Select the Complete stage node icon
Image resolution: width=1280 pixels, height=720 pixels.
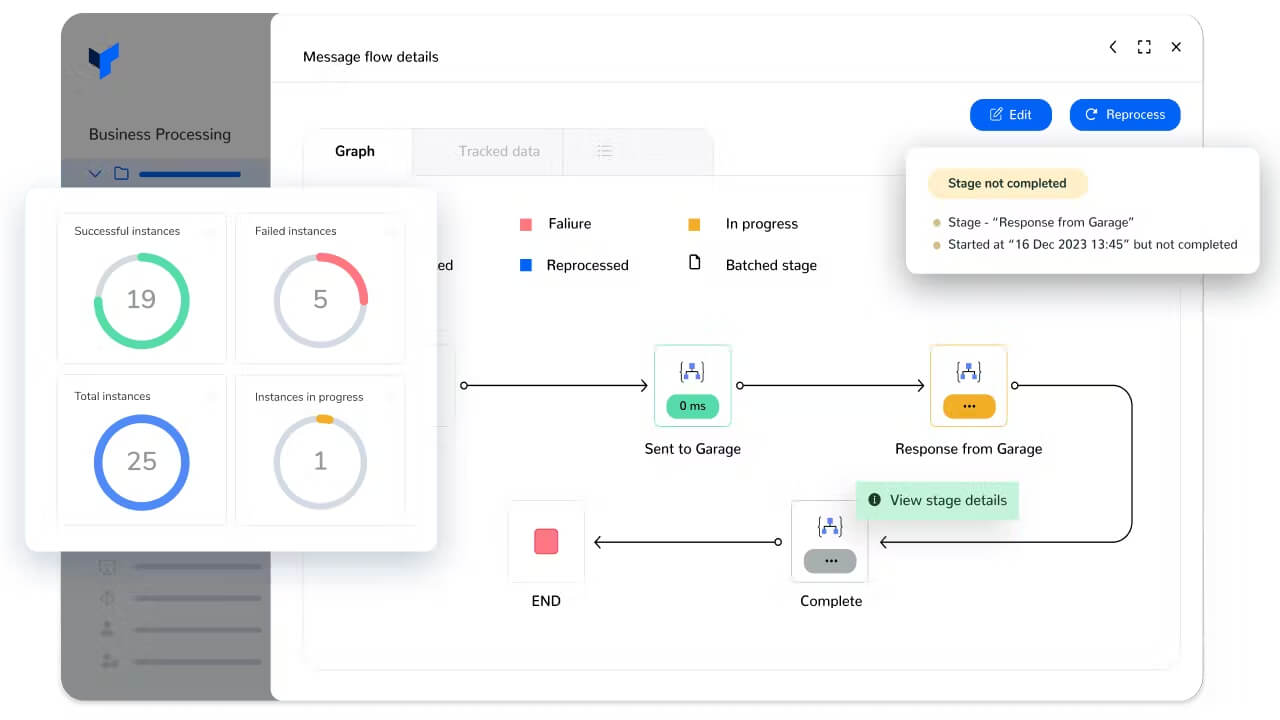click(830, 527)
